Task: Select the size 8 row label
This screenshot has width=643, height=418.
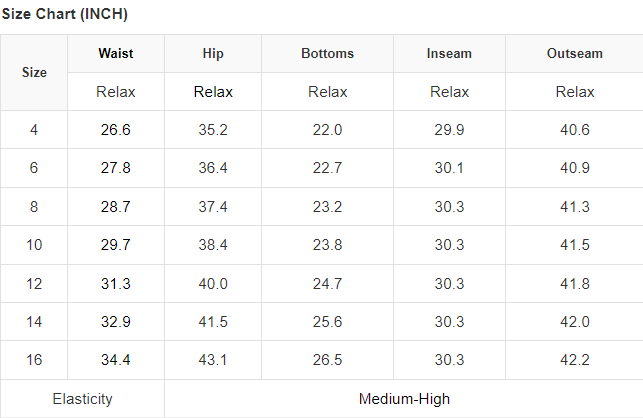Action: (34, 206)
